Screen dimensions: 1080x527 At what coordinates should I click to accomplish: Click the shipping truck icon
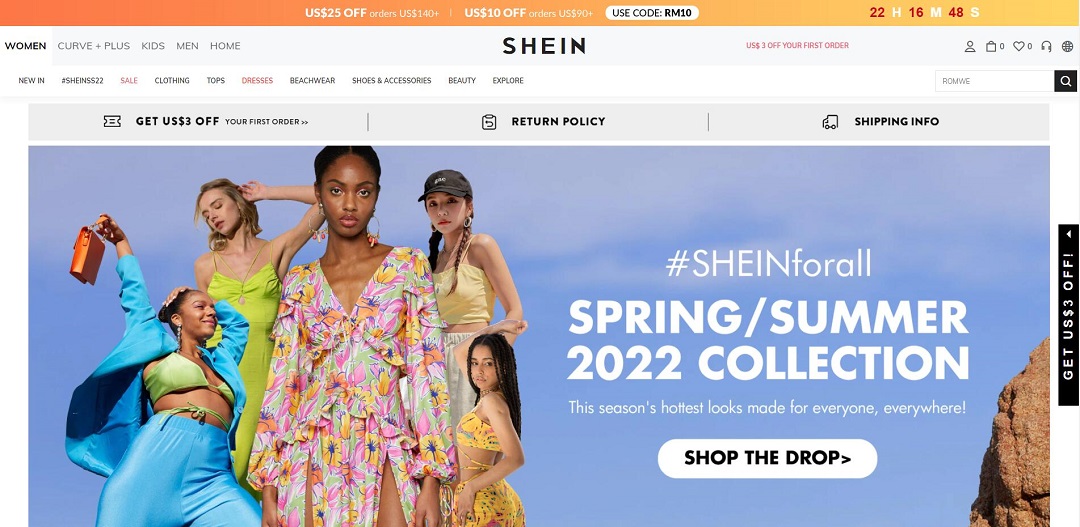pos(830,122)
